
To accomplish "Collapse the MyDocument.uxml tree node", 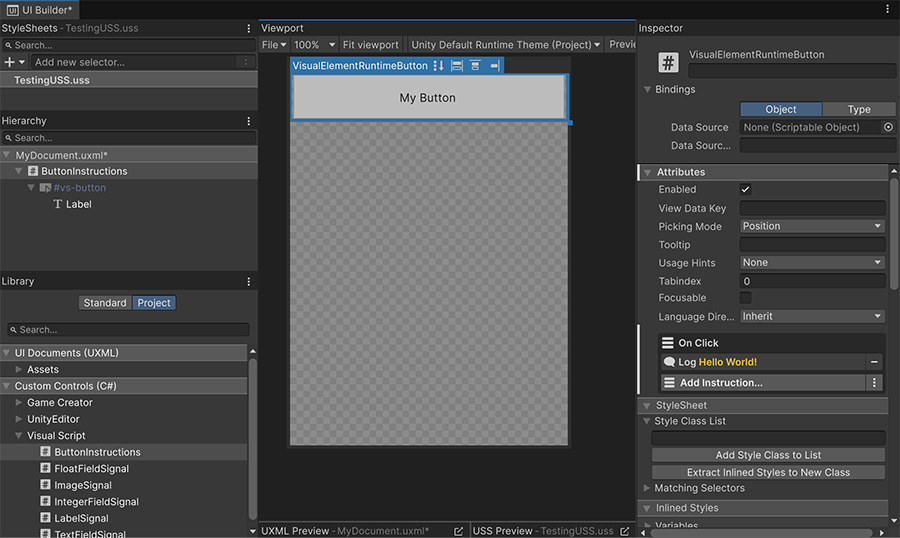I will pos(6,155).
